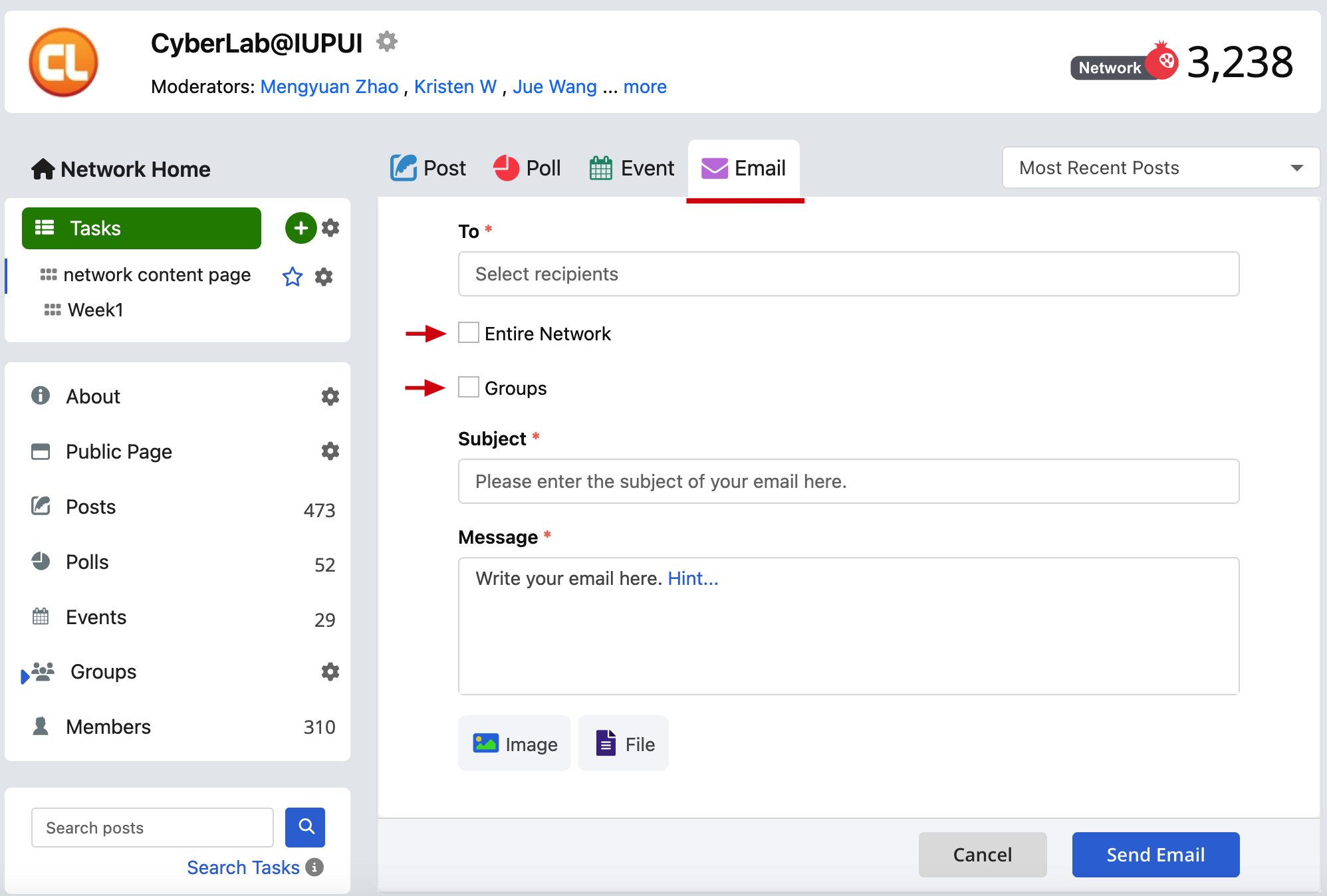Click the File attachment icon
1327x896 pixels.
[x=605, y=743]
